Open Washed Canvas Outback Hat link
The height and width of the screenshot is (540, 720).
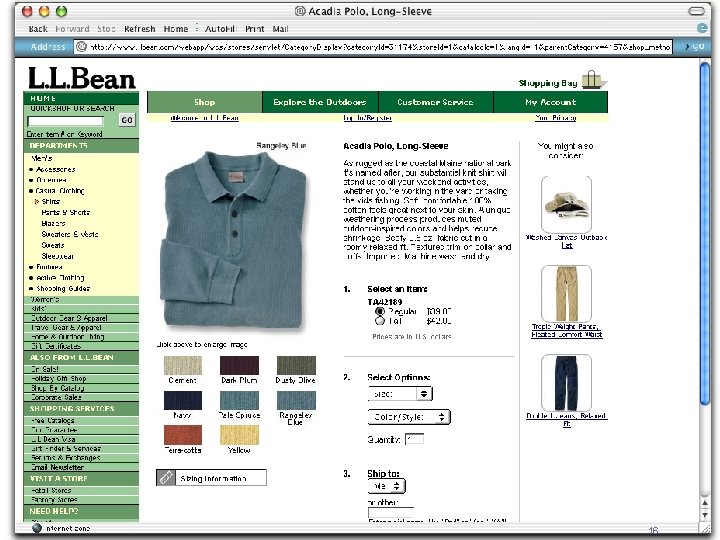[567, 242]
